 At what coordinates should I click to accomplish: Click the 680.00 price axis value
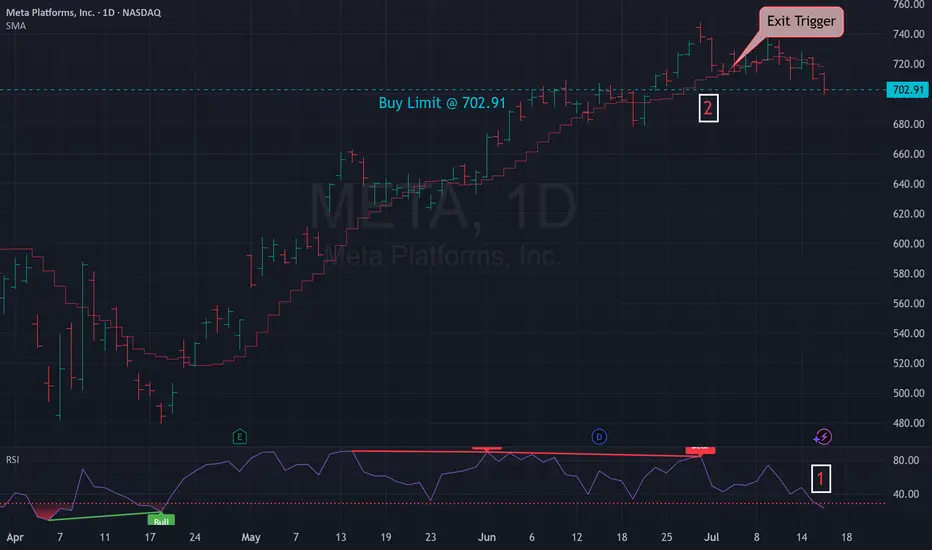(x=909, y=124)
